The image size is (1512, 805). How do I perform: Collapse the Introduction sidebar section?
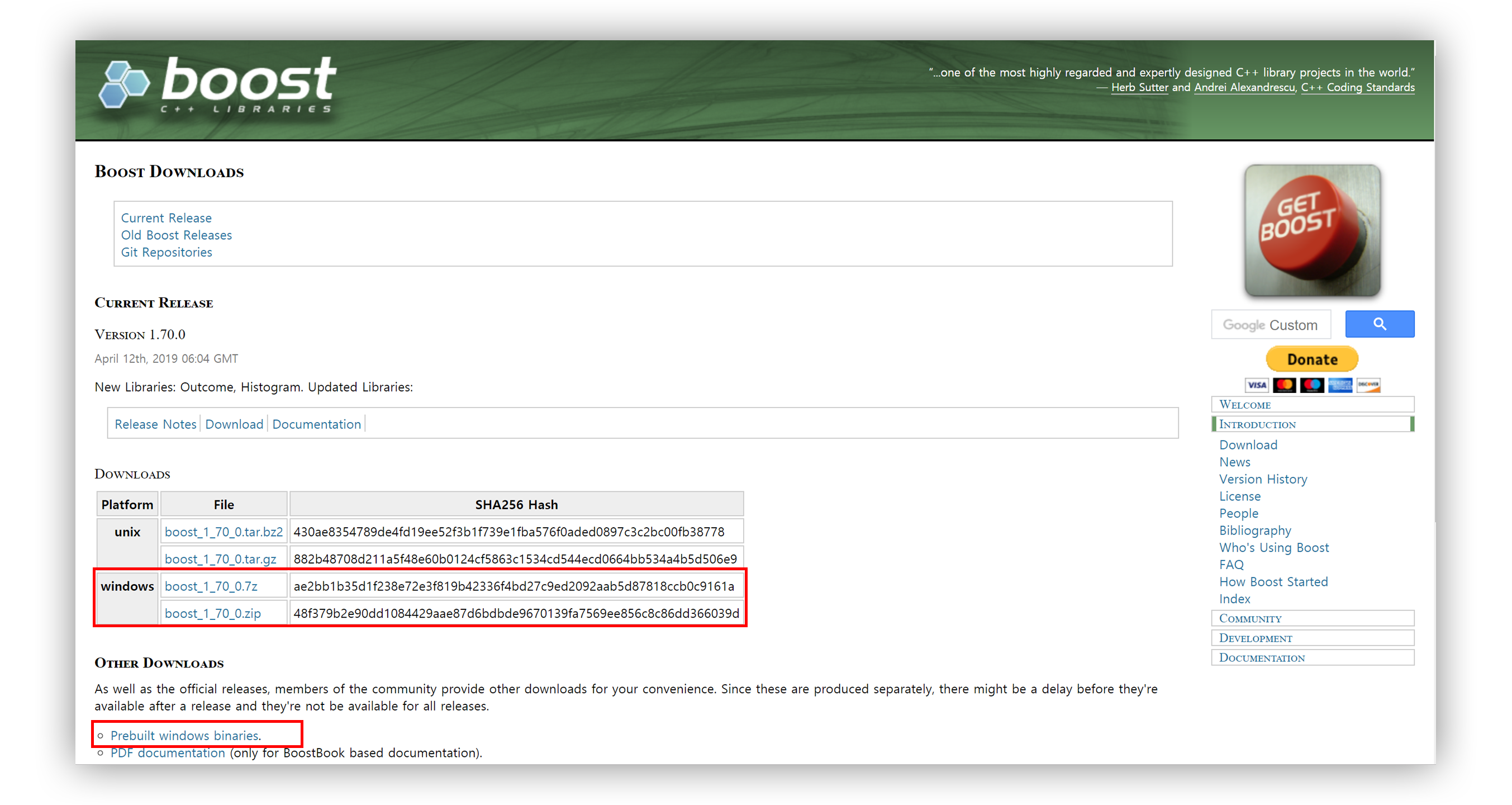point(1257,424)
